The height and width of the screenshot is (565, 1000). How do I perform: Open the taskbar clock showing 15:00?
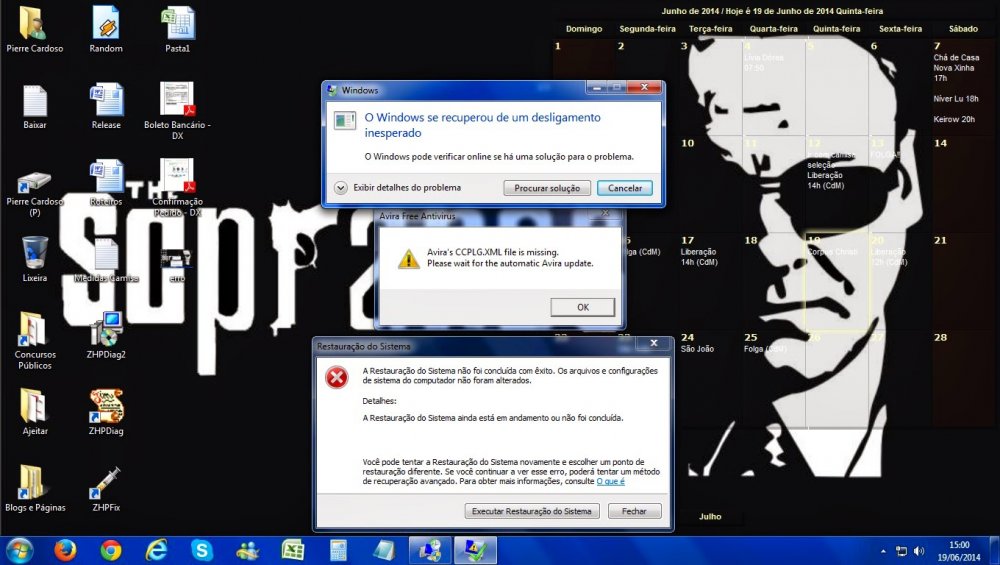tap(959, 551)
